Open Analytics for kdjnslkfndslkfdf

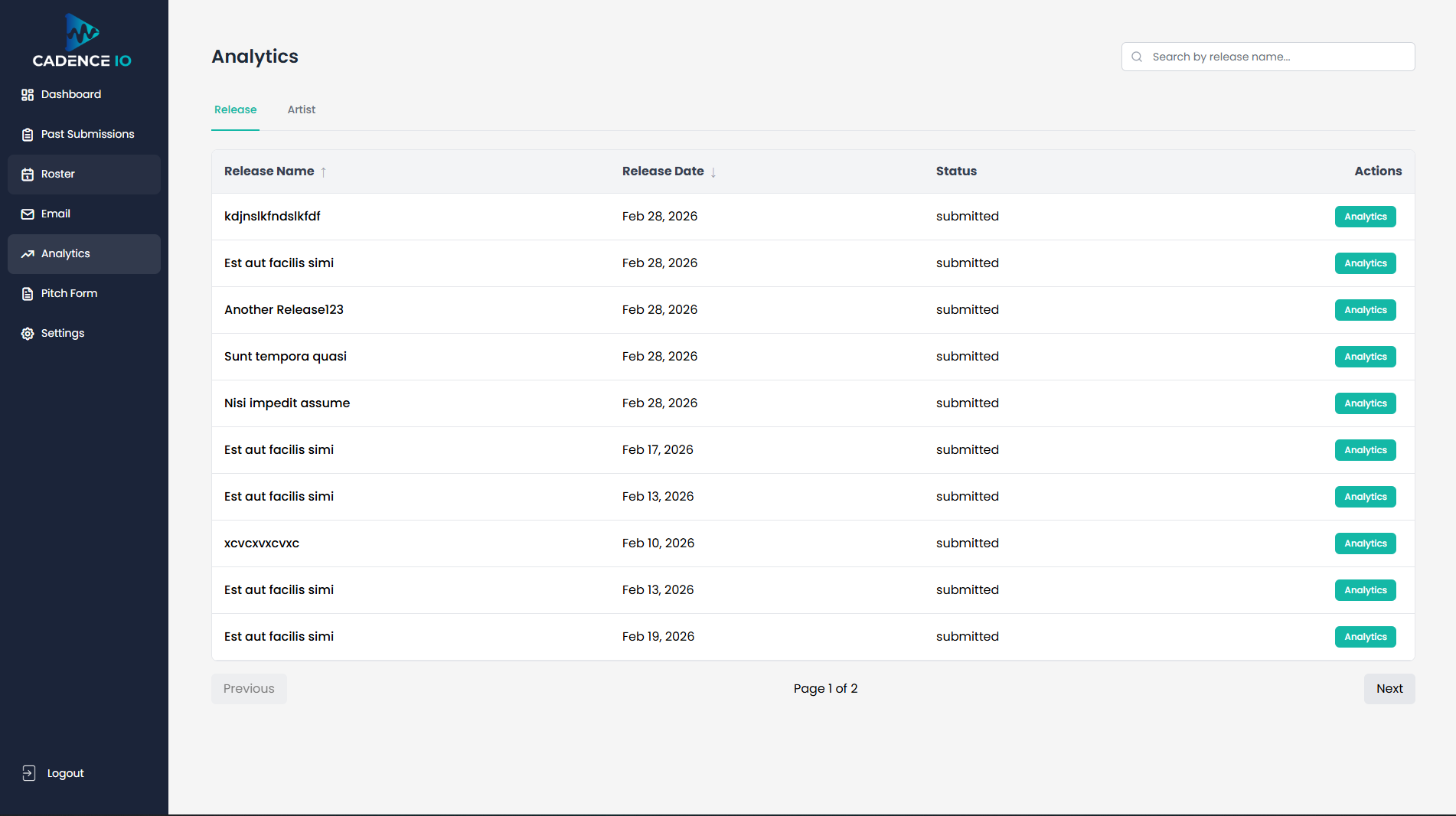(1366, 217)
